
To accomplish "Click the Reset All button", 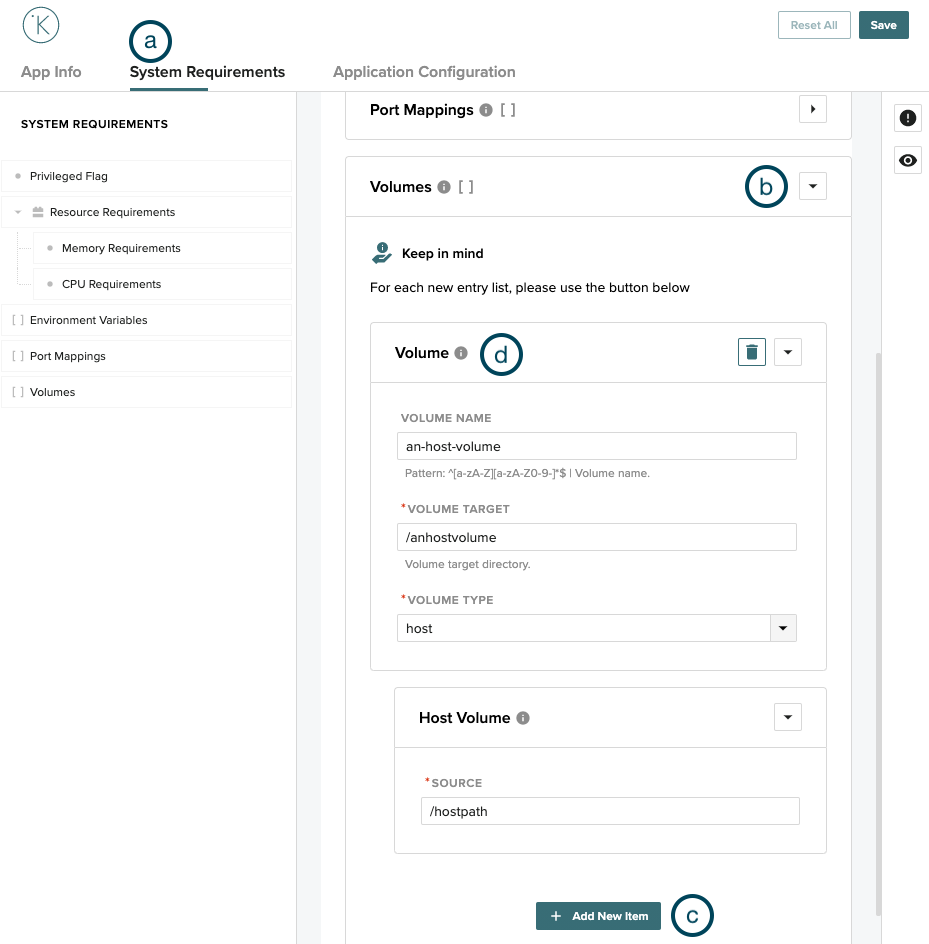I will click(x=813, y=25).
